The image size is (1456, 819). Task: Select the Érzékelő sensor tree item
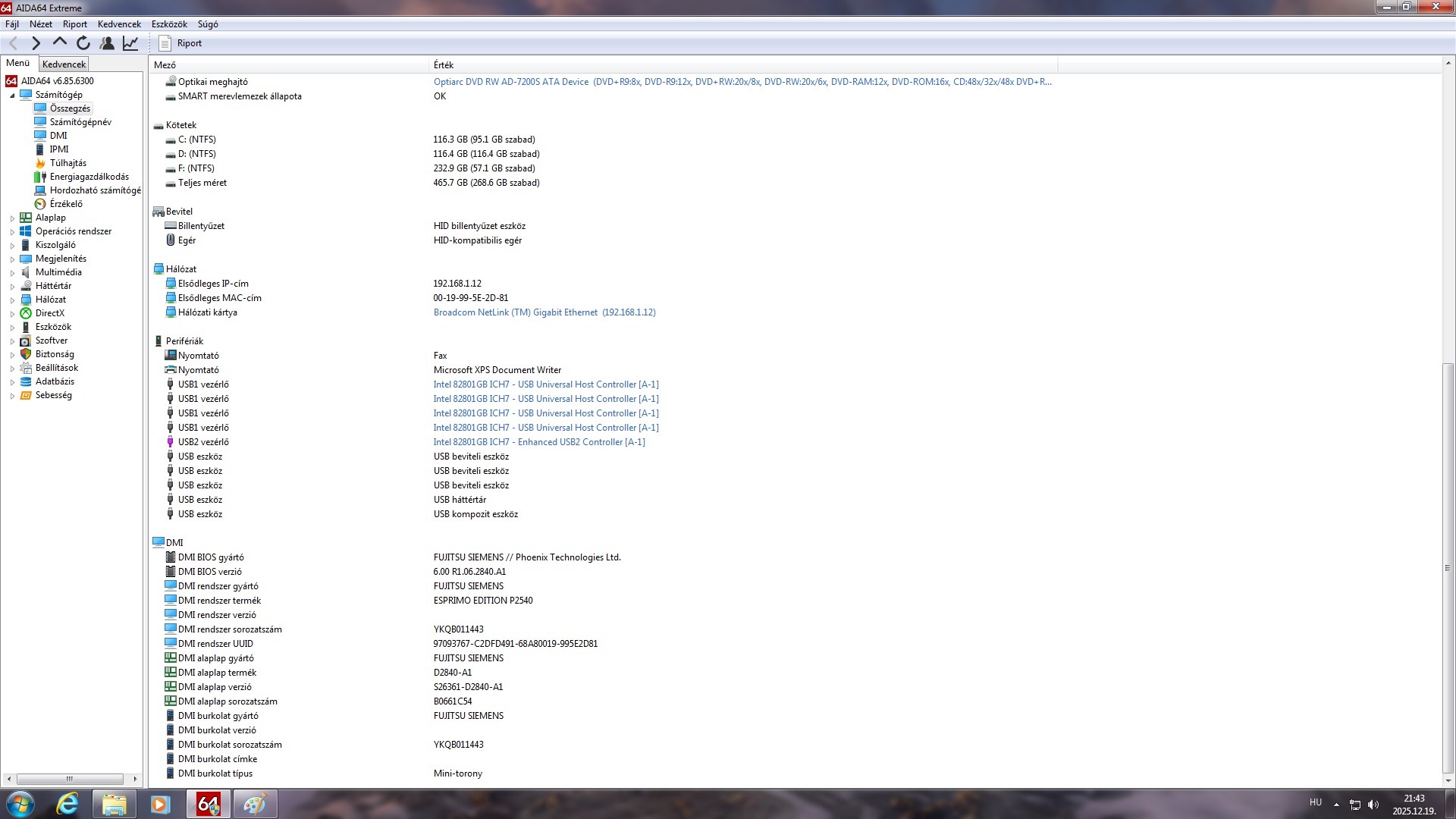(65, 204)
